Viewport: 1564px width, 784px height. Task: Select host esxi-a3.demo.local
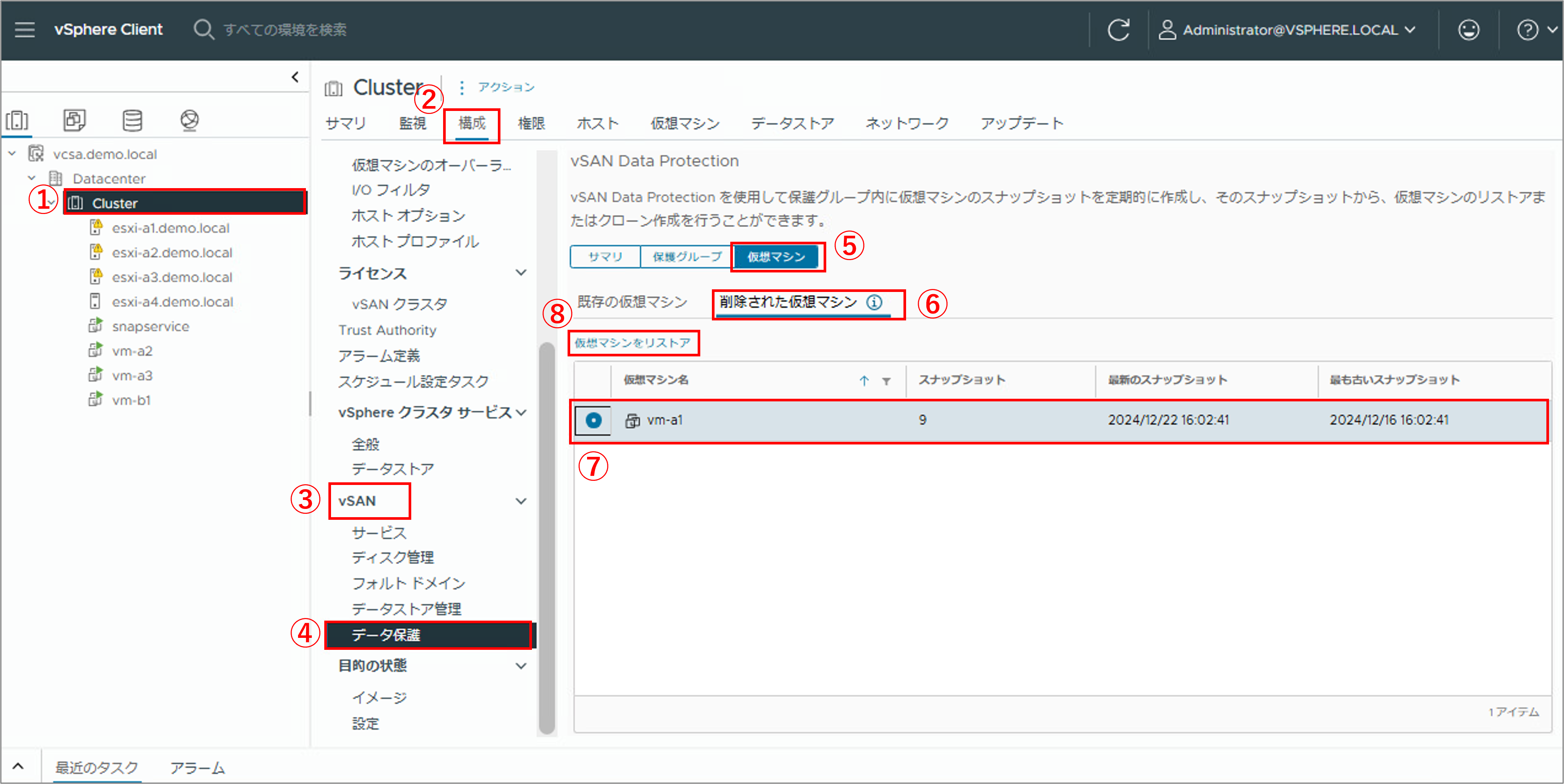172,277
